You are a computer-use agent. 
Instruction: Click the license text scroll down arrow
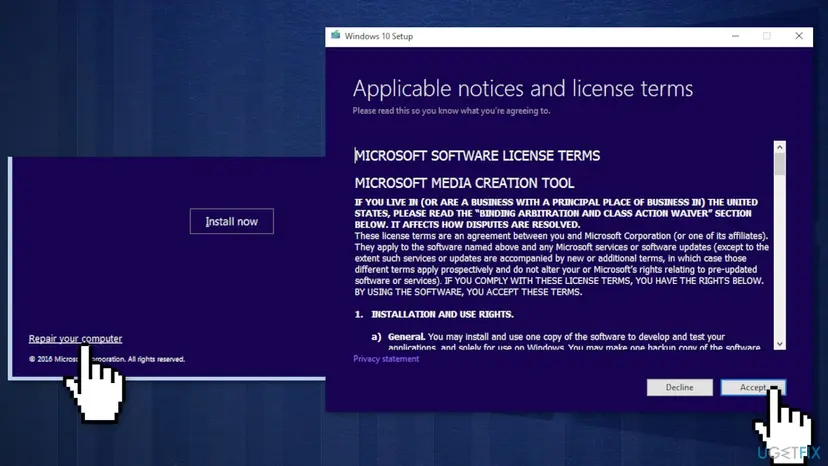click(779, 343)
